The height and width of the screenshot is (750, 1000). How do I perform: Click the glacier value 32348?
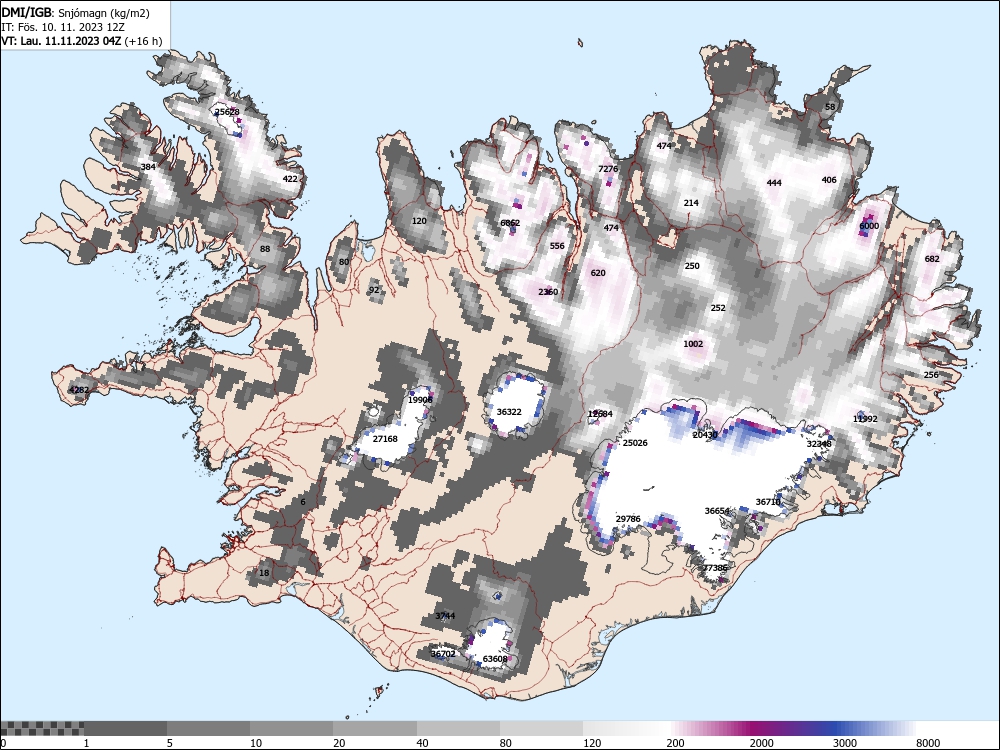819,444
